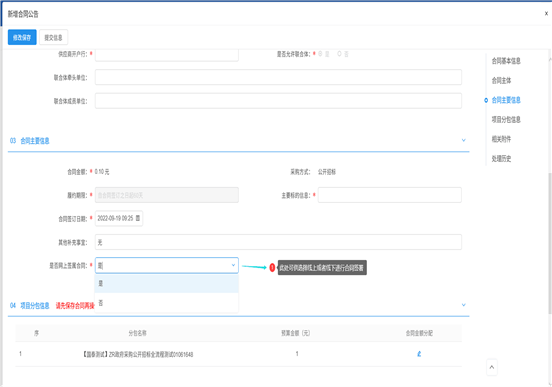Viewport: 552px width, 387px height.
Task: Open calendar icon in 合同签订日期 field
Action: click(x=138, y=218)
